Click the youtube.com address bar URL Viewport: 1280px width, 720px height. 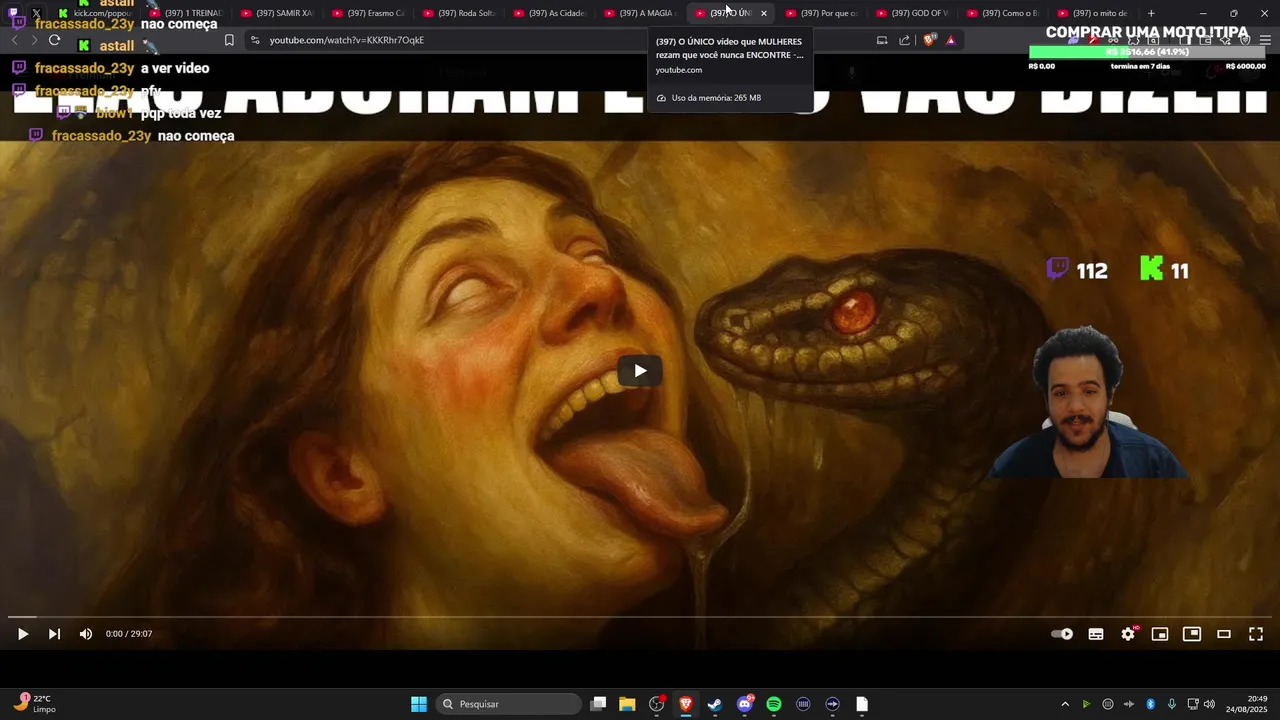point(346,40)
